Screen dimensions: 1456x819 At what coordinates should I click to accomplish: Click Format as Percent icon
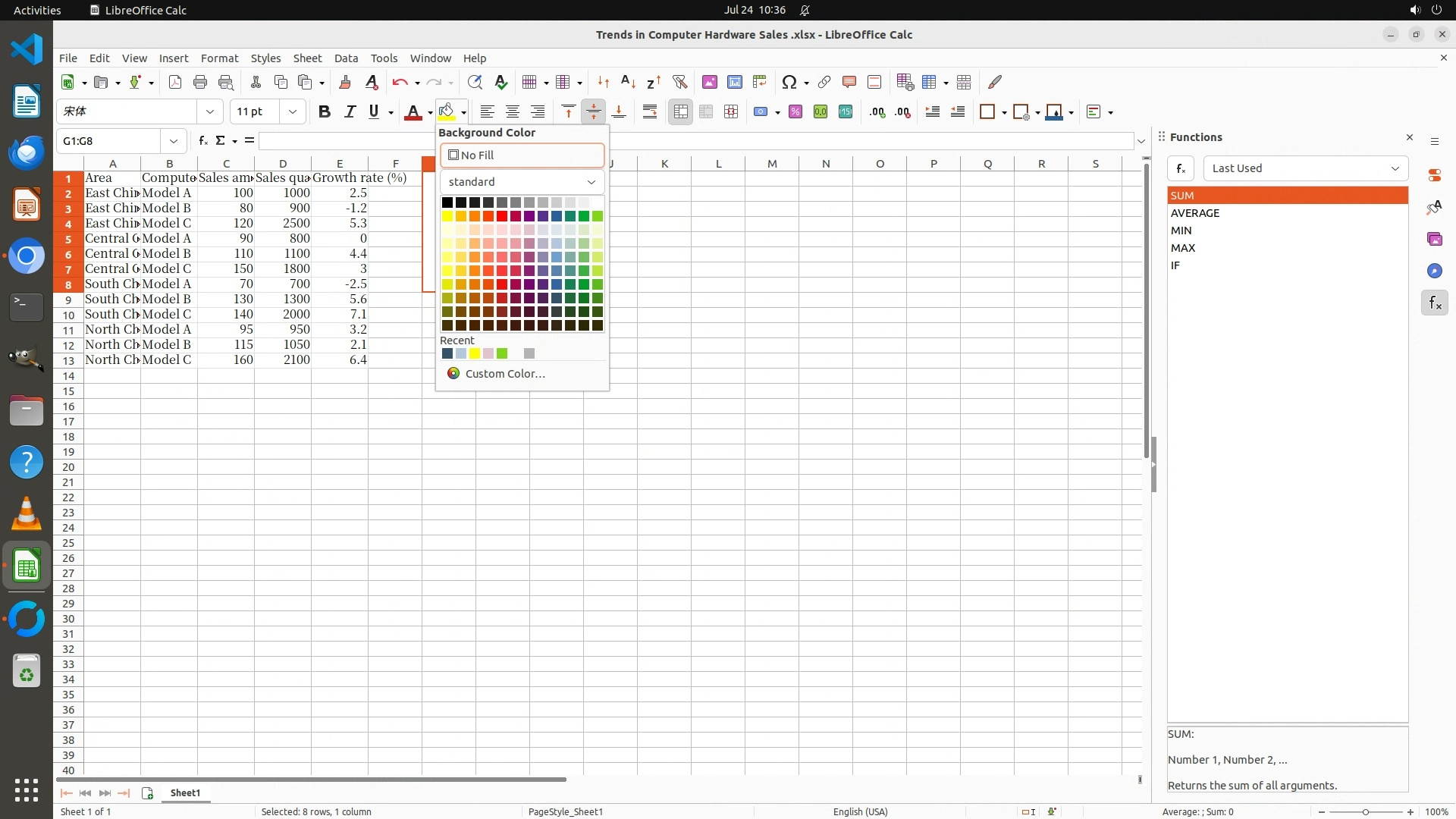(x=795, y=112)
